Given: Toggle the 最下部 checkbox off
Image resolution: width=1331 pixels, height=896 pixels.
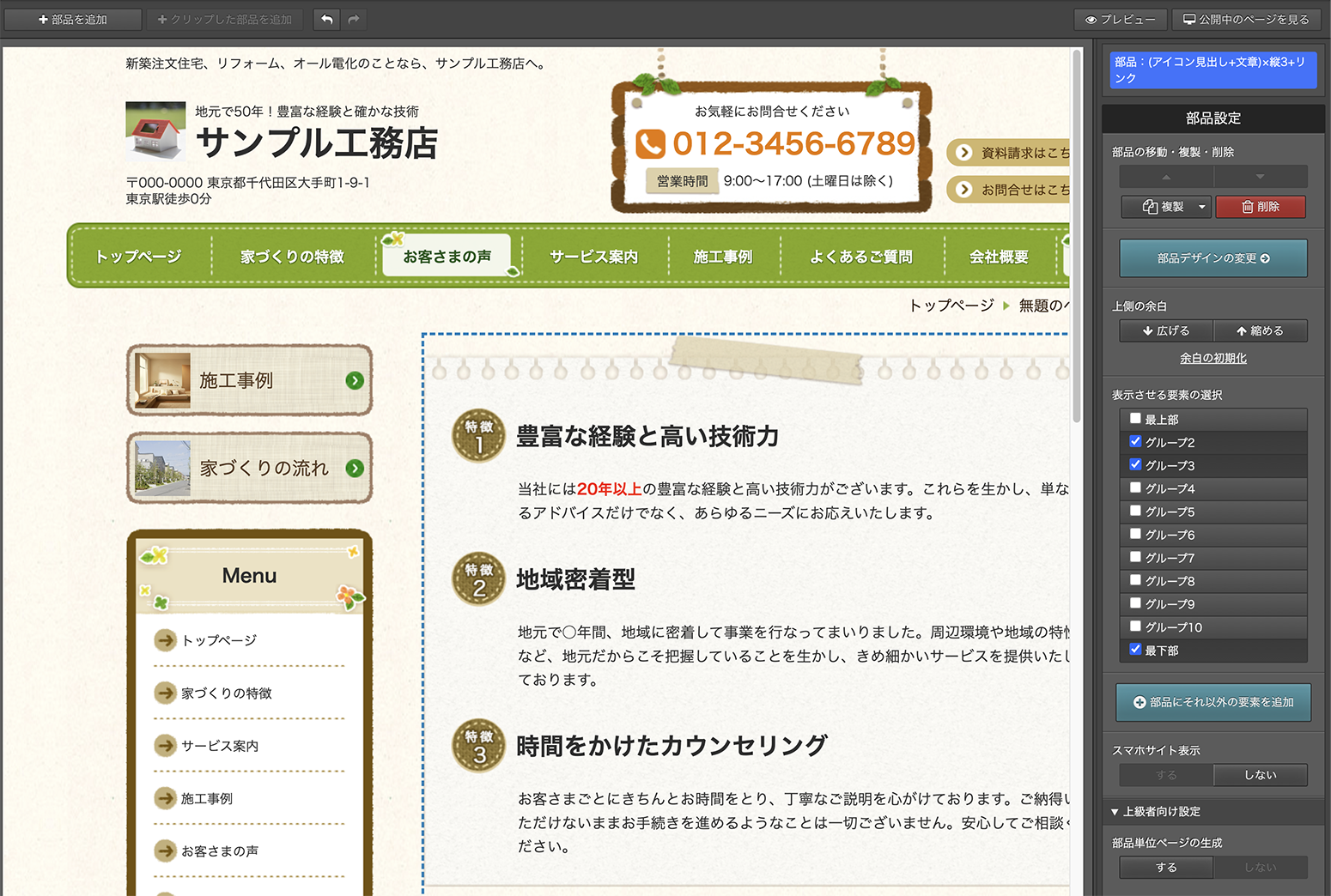Looking at the screenshot, I should coord(1135,650).
